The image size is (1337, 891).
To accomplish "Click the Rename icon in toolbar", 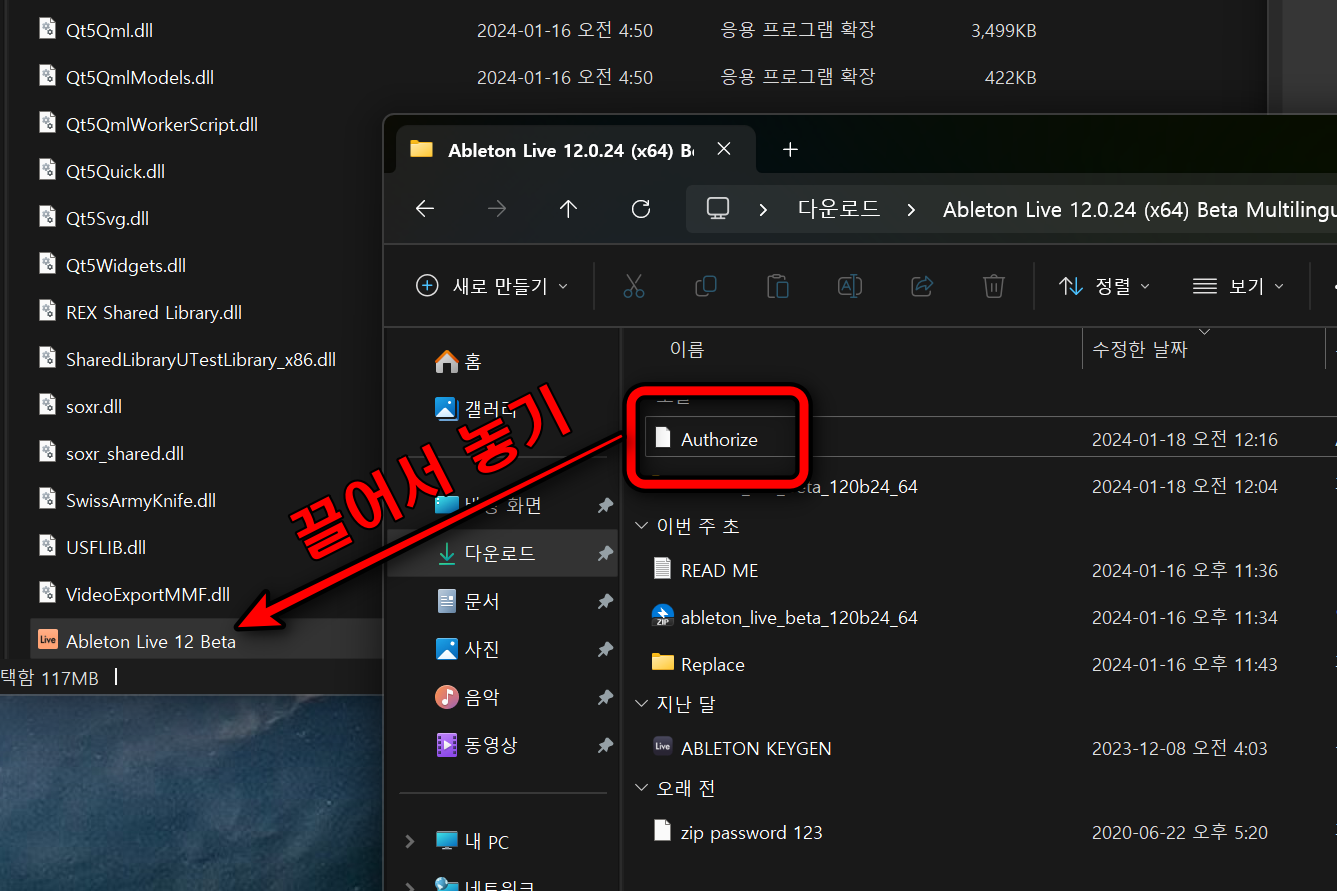I will coord(850,287).
